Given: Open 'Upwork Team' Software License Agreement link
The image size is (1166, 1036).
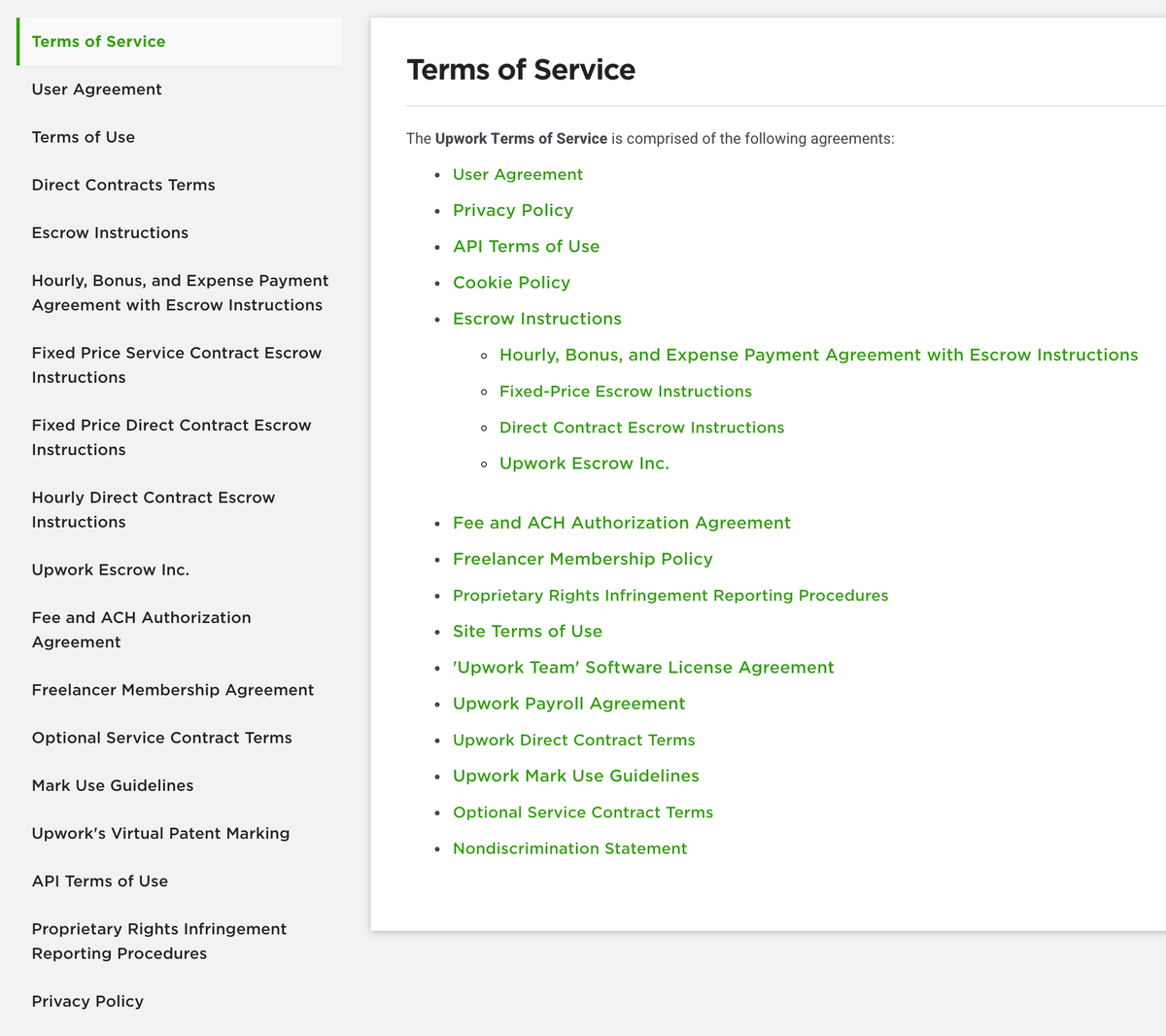Looking at the screenshot, I should (643, 668).
